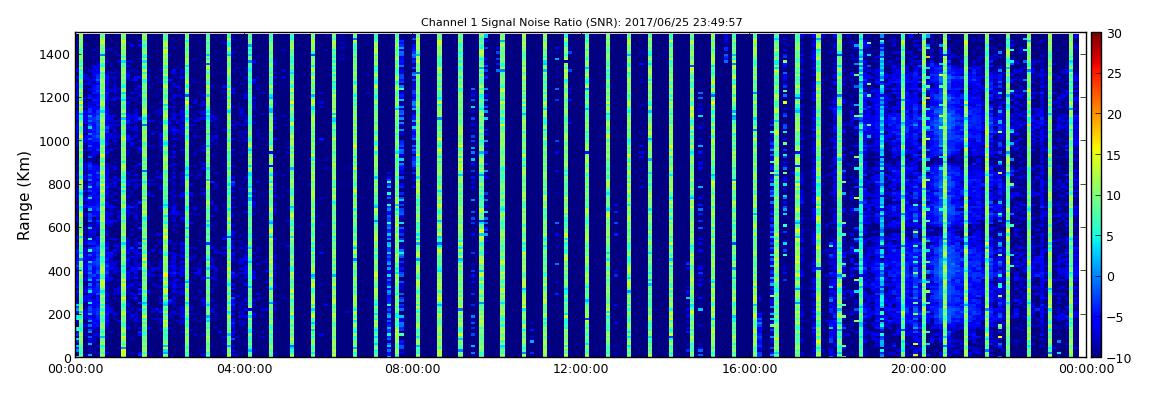Click the 16:00:00 time axis label
Screen dimensions: 1150x407
coord(748,370)
